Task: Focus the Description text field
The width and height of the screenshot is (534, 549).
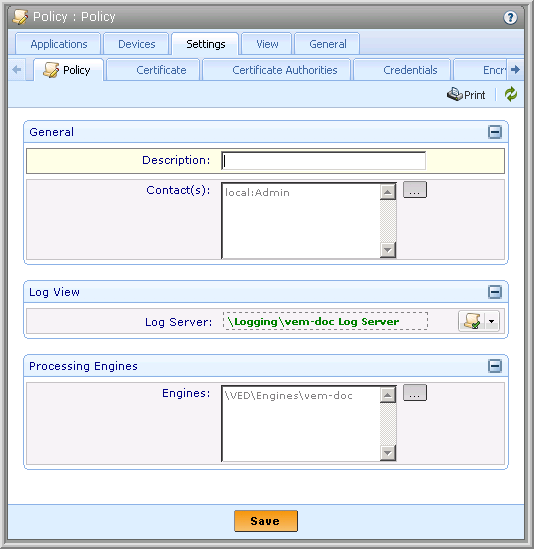Action: pyautogui.click(x=324, y=161)
